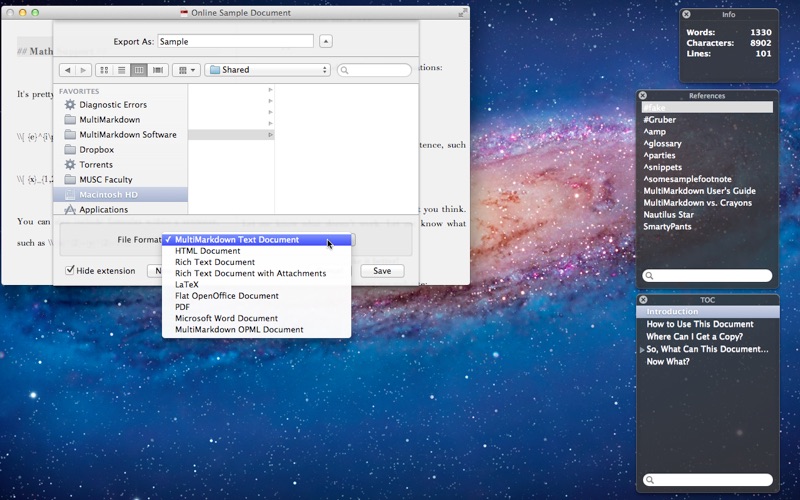The image size is (800, 500).
Task: Switch to icon view in file browser
Action: [104, 70]
